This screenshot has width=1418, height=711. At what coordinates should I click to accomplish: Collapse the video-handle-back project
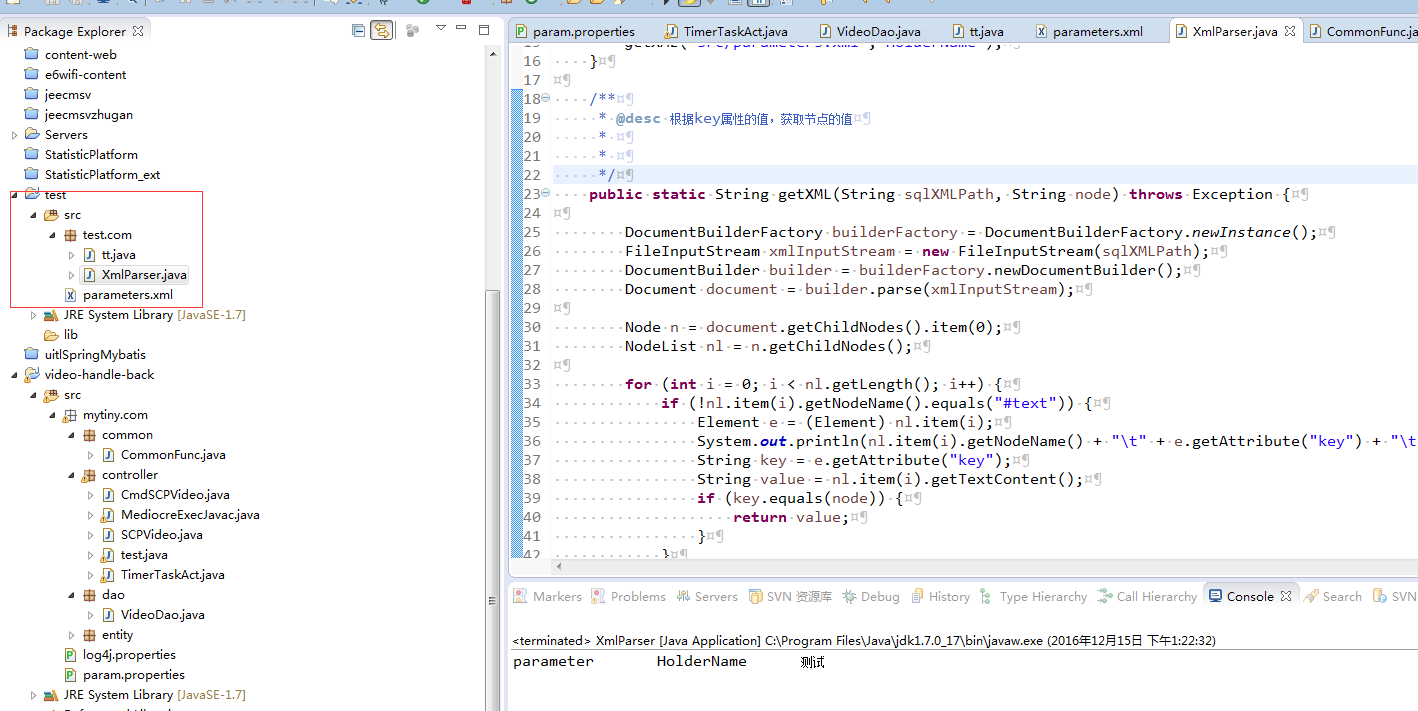(x=14, y=375)
